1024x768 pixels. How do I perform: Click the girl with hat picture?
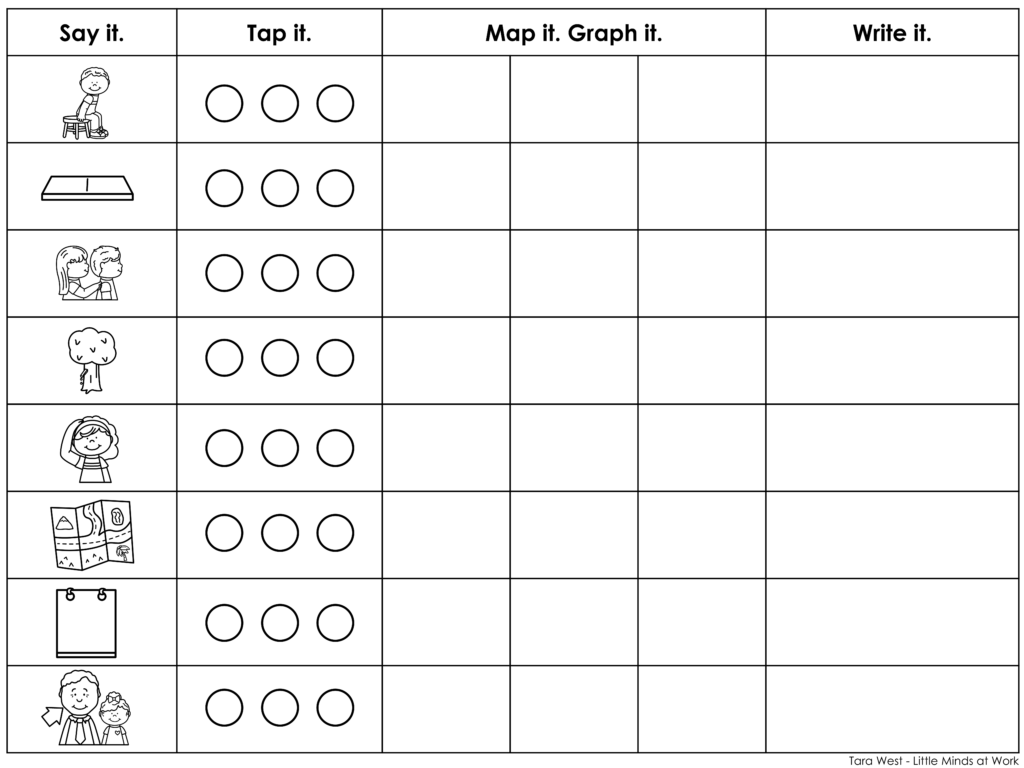coord(88,448)
